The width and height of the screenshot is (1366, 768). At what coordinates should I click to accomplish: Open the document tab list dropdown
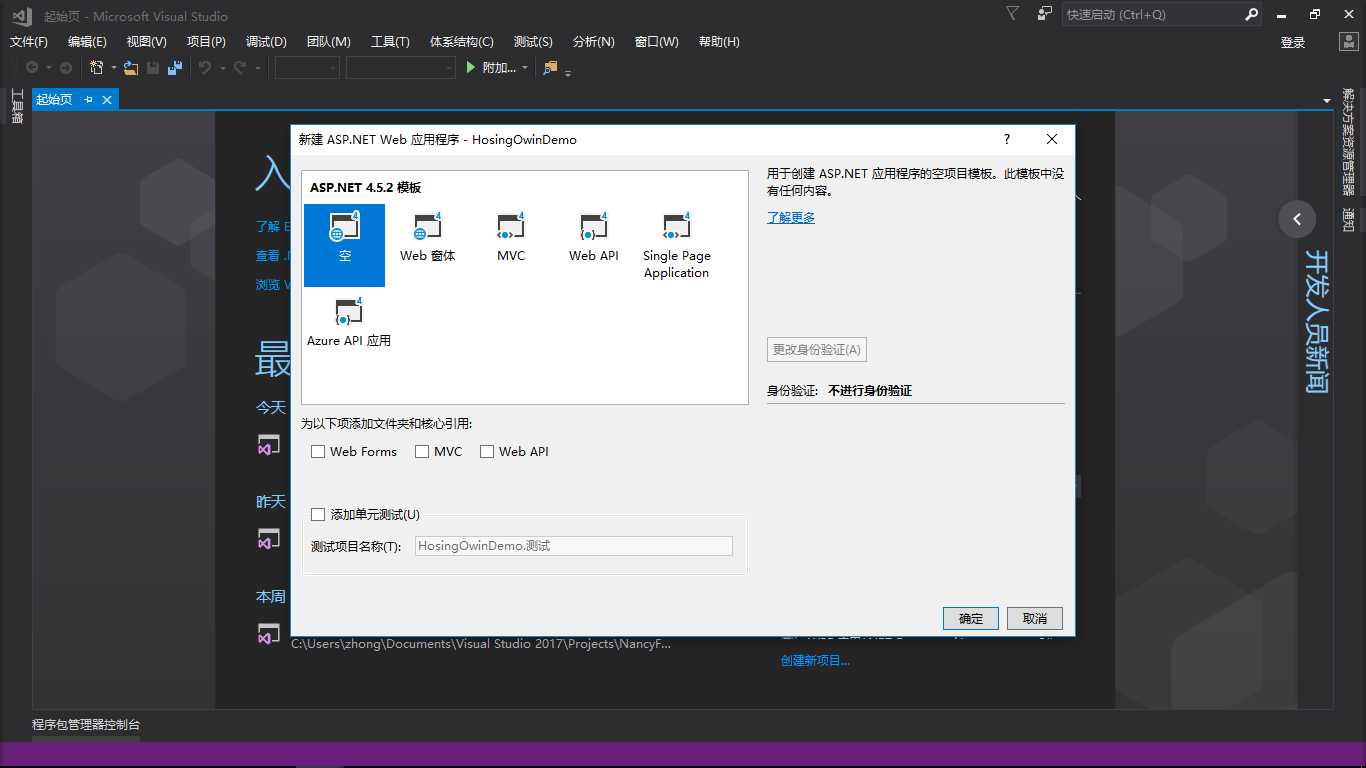click(x=1327, y=100)
